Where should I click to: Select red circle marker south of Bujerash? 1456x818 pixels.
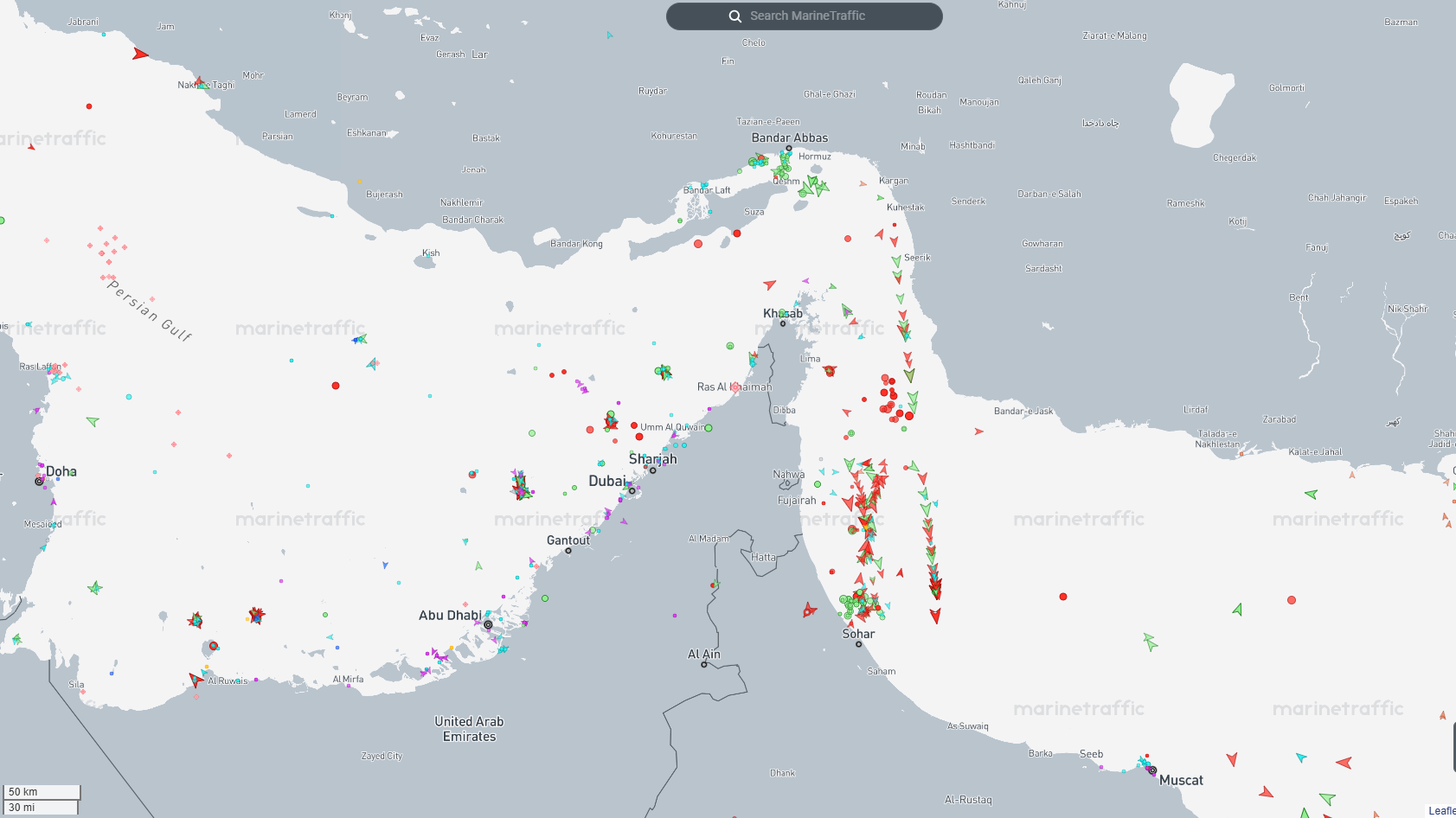click(x=336, y=386)
